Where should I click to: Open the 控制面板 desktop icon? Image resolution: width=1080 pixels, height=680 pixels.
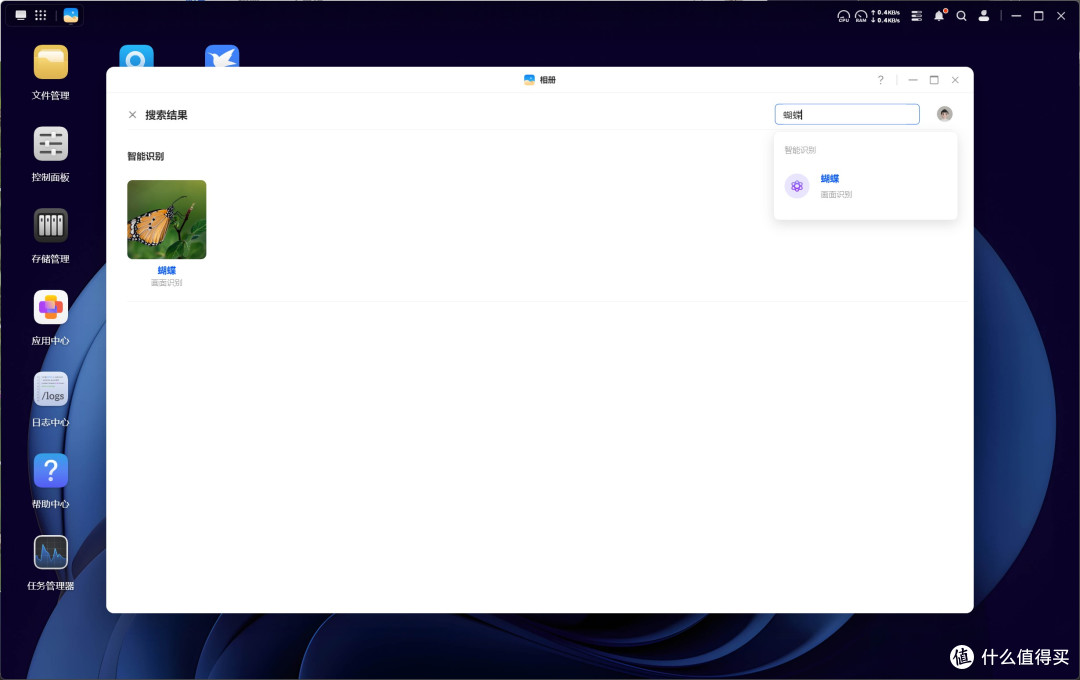click(50, 144)
